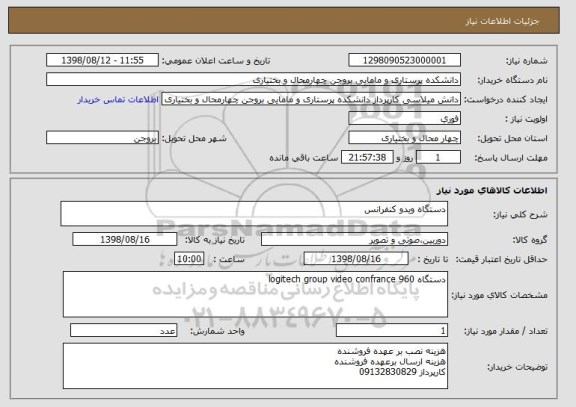Select the گروه کالا field دوربین،صوتی و تصویر
This screenshot has height=407, width=576.
354,239
